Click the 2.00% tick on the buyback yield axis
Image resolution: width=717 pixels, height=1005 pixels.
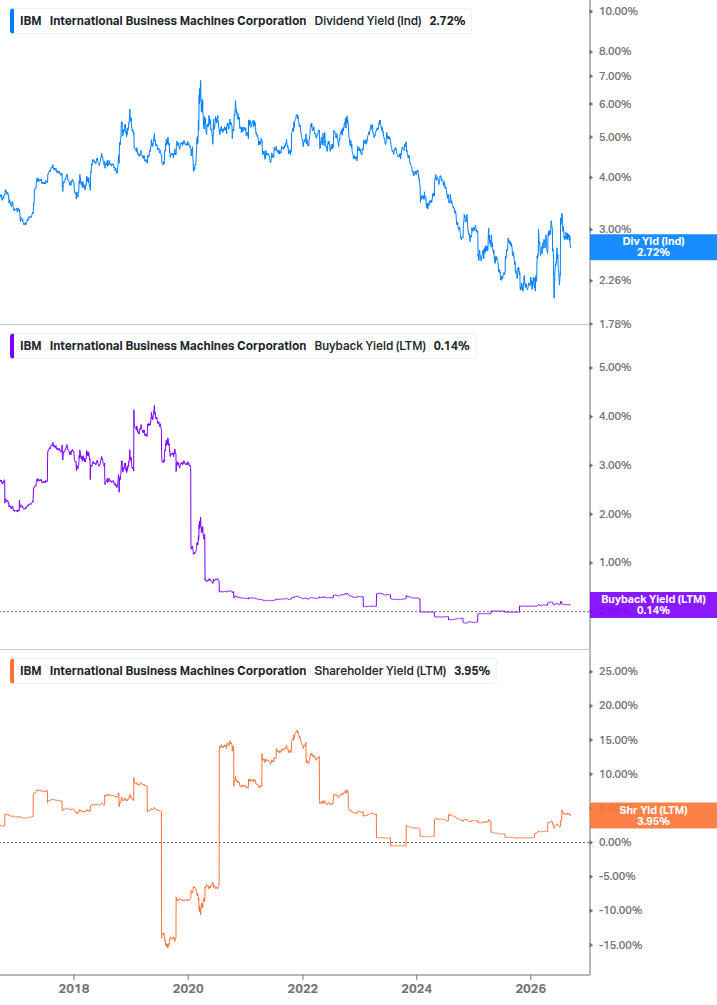615,514
